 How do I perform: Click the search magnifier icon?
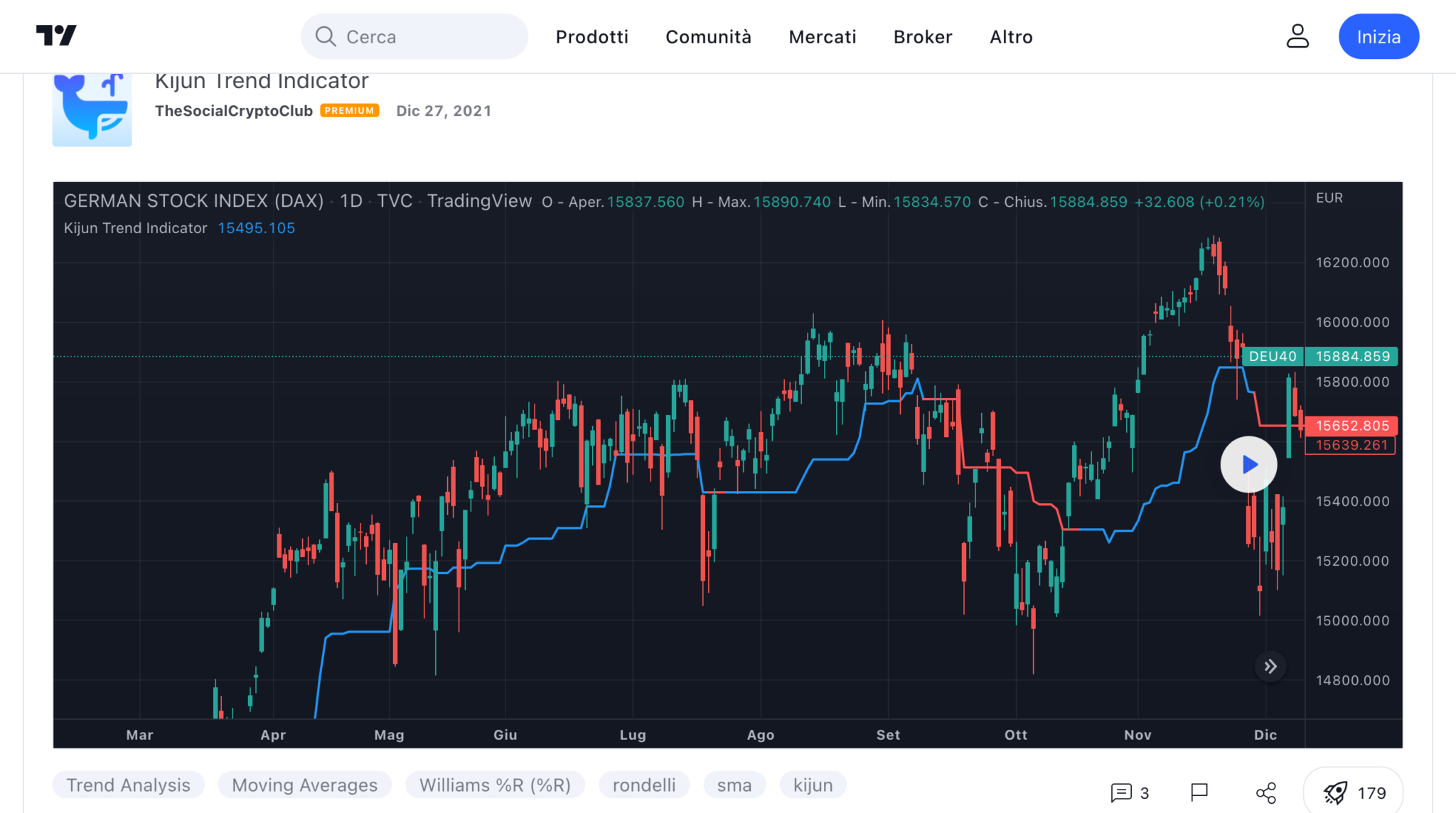point(326,36)
